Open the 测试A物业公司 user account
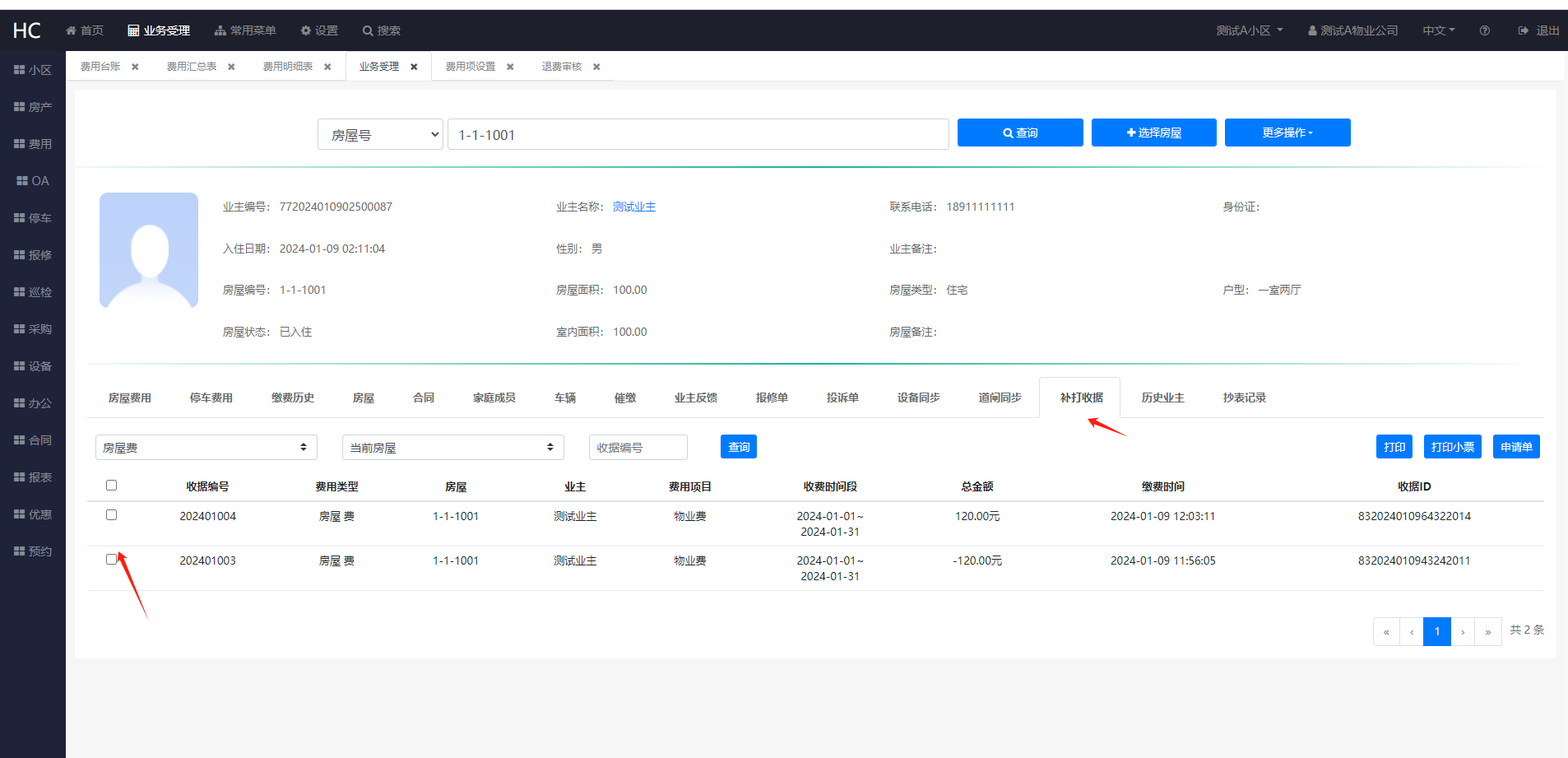This screenshot has width=1568, height=758. [x=1353, y=30]
